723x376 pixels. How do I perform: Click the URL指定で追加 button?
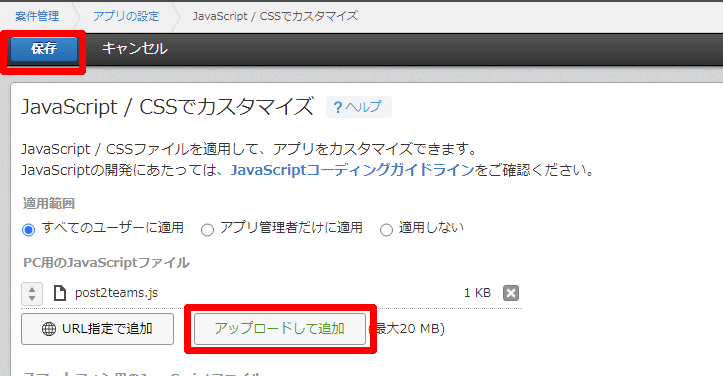point(97,329)
